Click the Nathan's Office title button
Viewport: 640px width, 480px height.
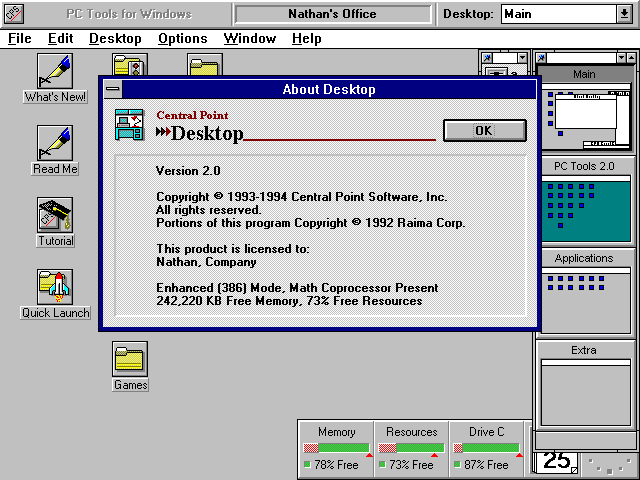tap(332, 14)
